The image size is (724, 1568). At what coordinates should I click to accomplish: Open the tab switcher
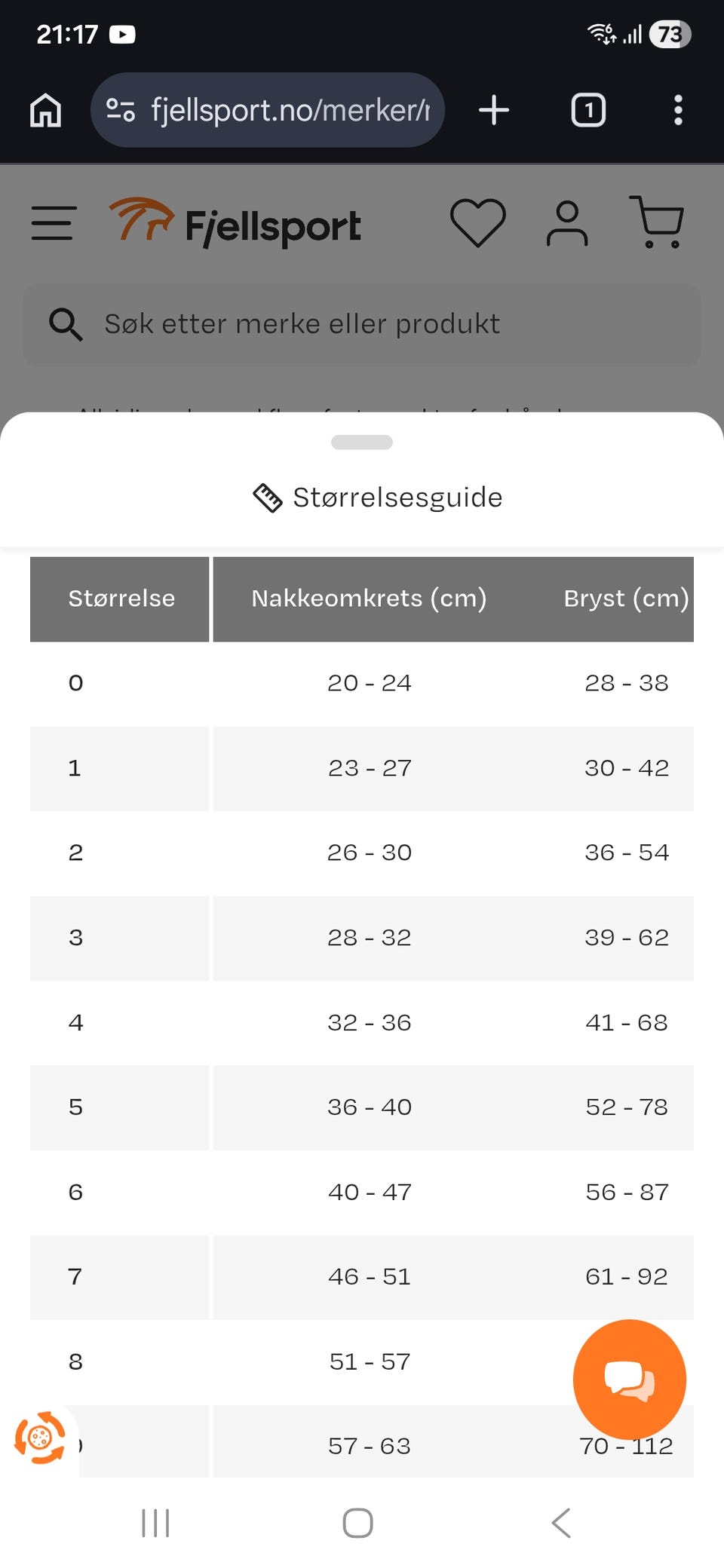click(x=588, y=110)
